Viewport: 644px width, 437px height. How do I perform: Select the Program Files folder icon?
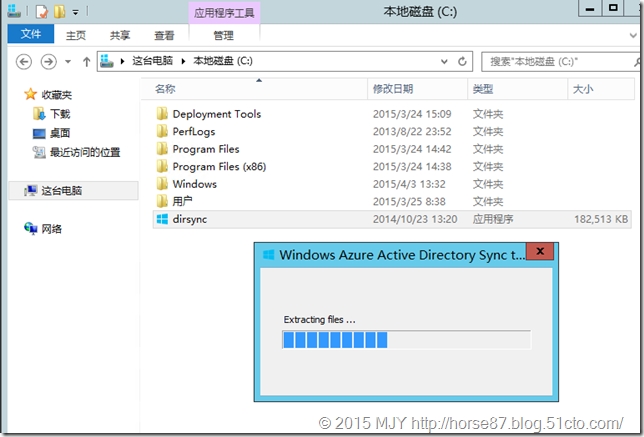coord(162,149)
